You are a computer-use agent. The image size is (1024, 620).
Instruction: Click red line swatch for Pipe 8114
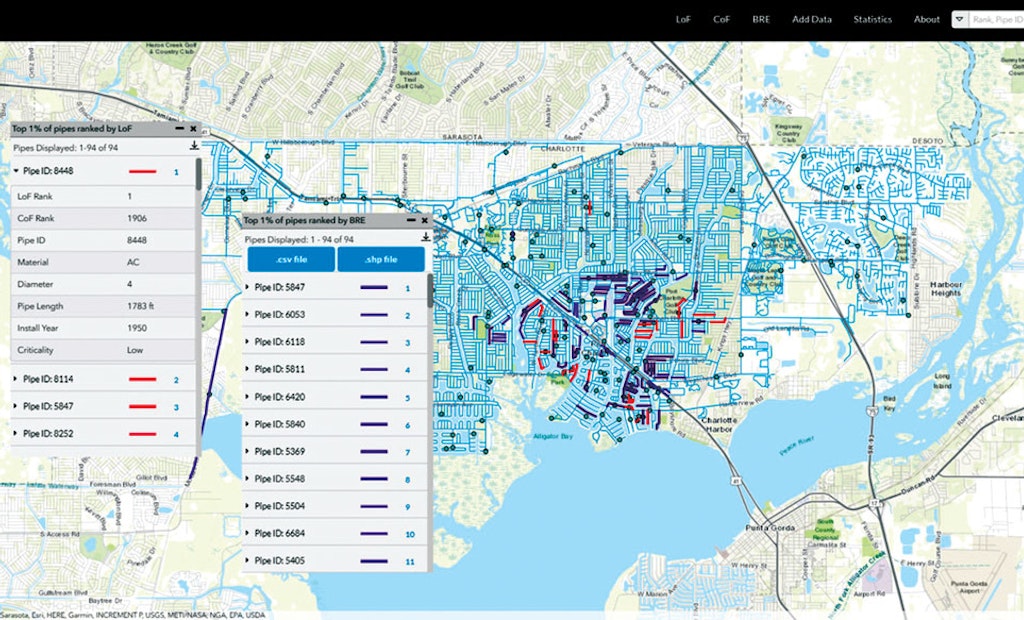click(142, 380)
